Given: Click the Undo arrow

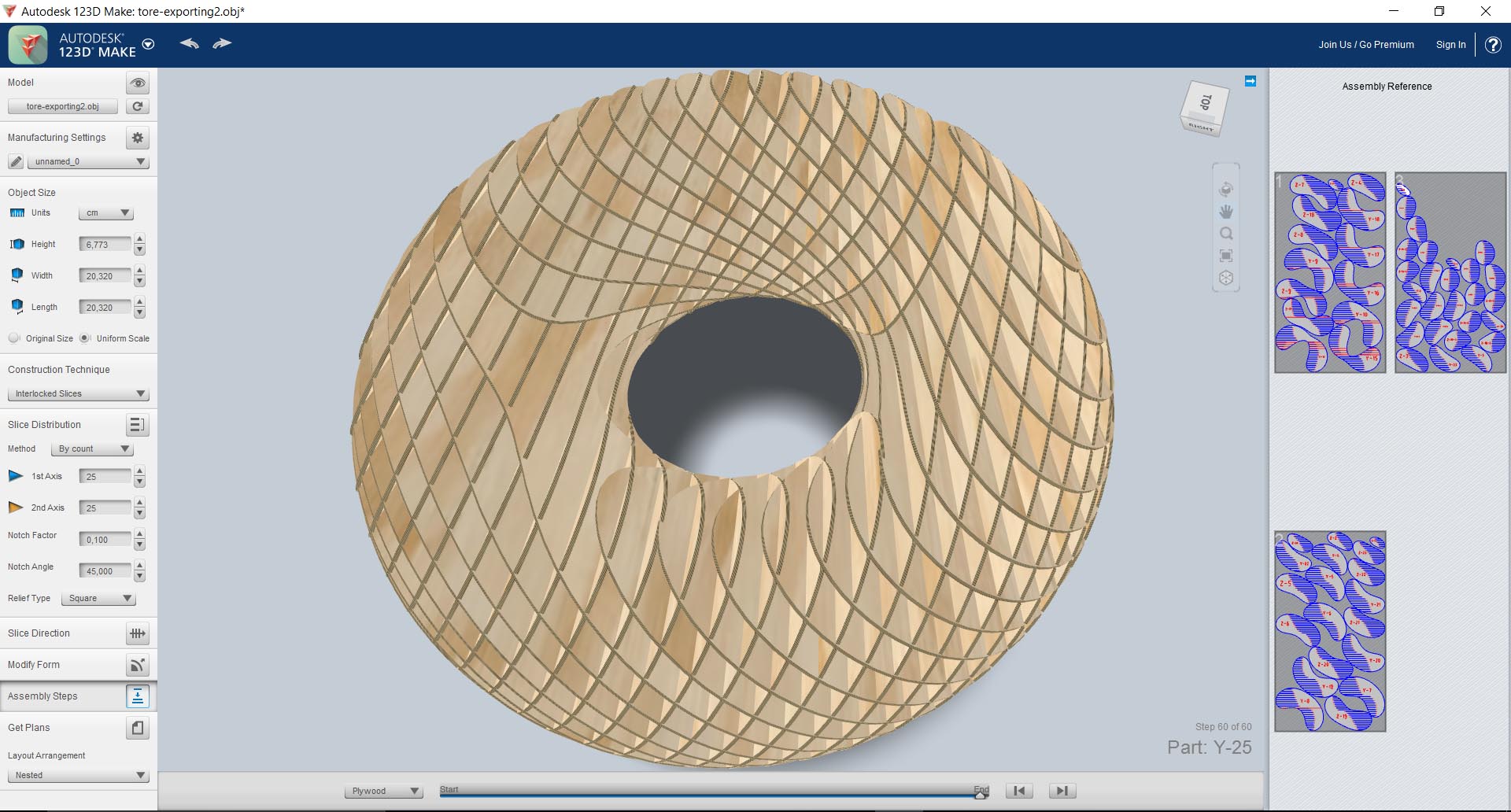Looking at the screenshot, I should [189, 43].
